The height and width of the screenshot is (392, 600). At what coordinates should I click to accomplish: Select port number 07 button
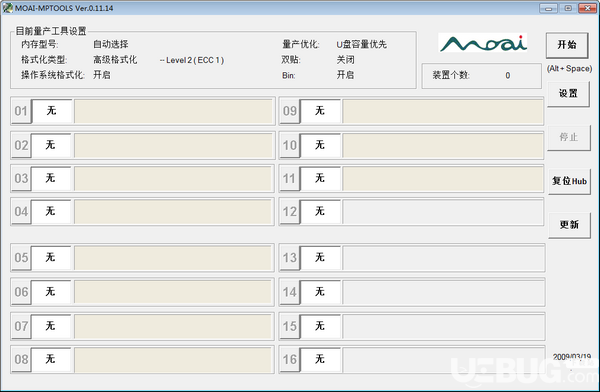point(21,326)
